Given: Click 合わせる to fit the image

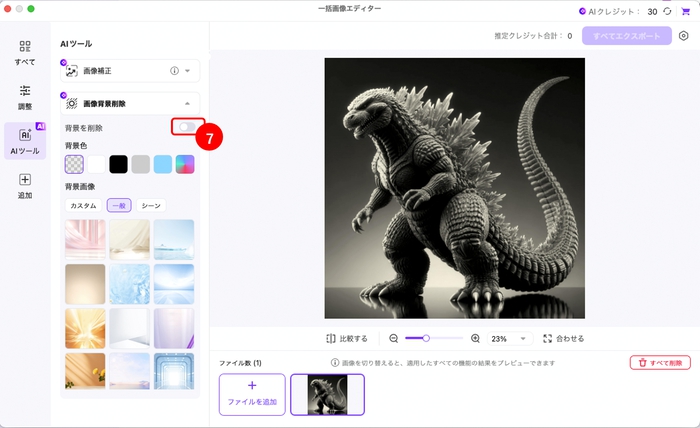Looking at the screenshot, I should 563,339.
